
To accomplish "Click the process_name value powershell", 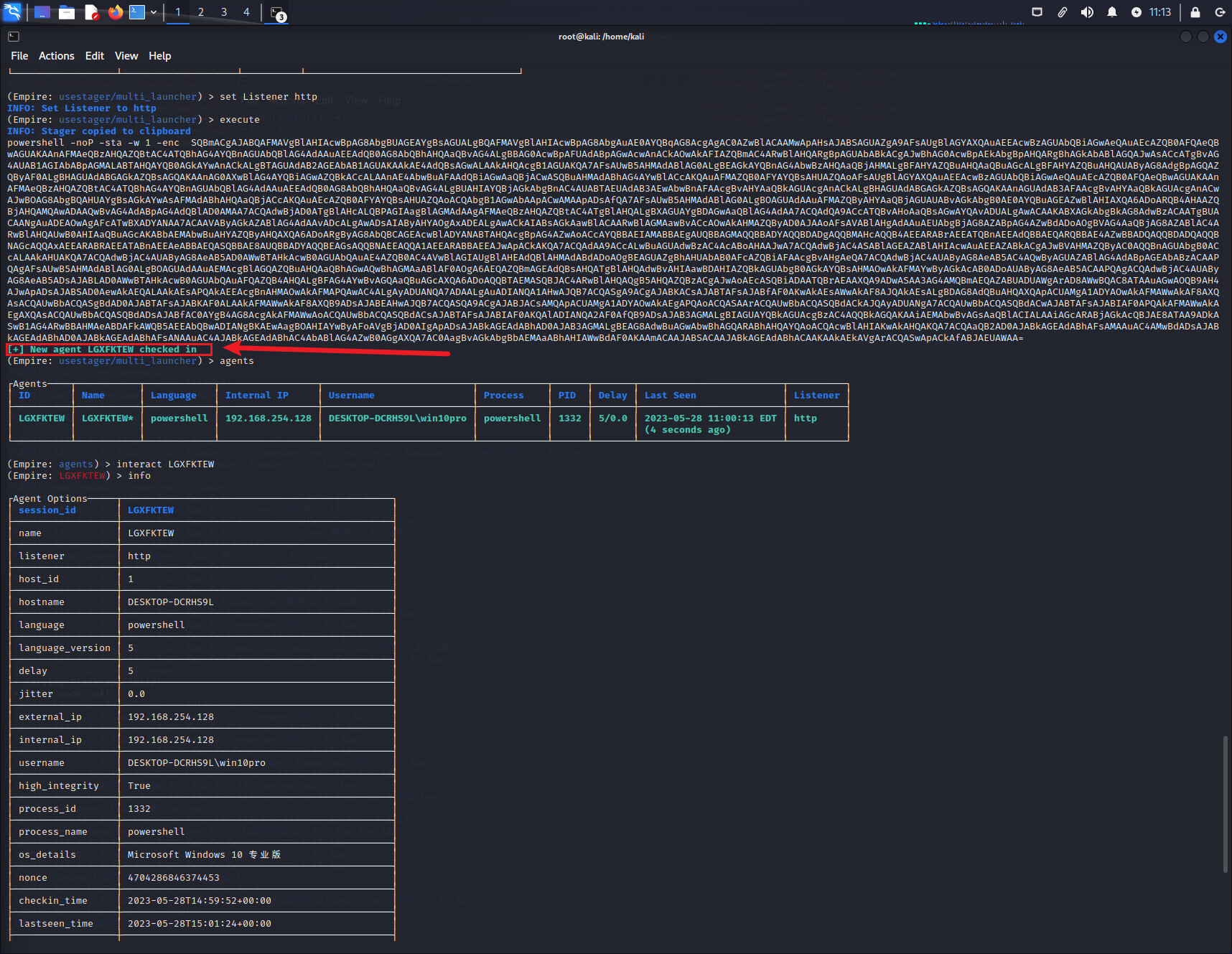I will click(x=157, y=832).
